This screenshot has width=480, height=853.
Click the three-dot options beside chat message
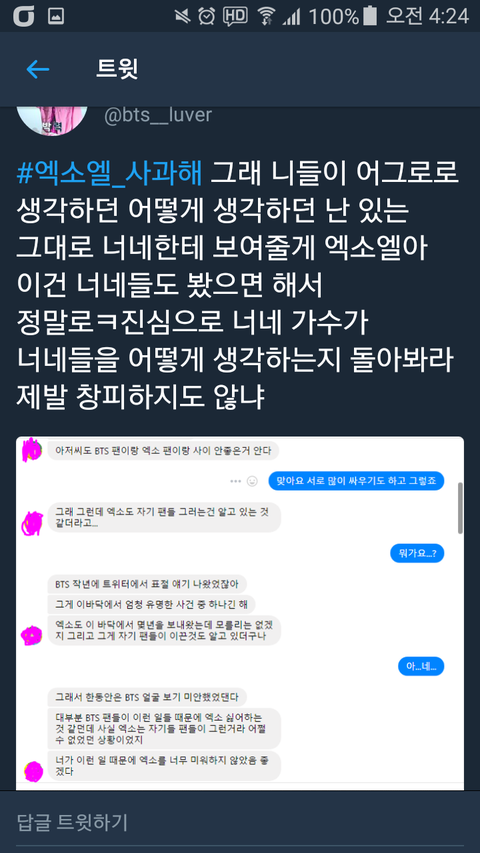coord(235,481)
